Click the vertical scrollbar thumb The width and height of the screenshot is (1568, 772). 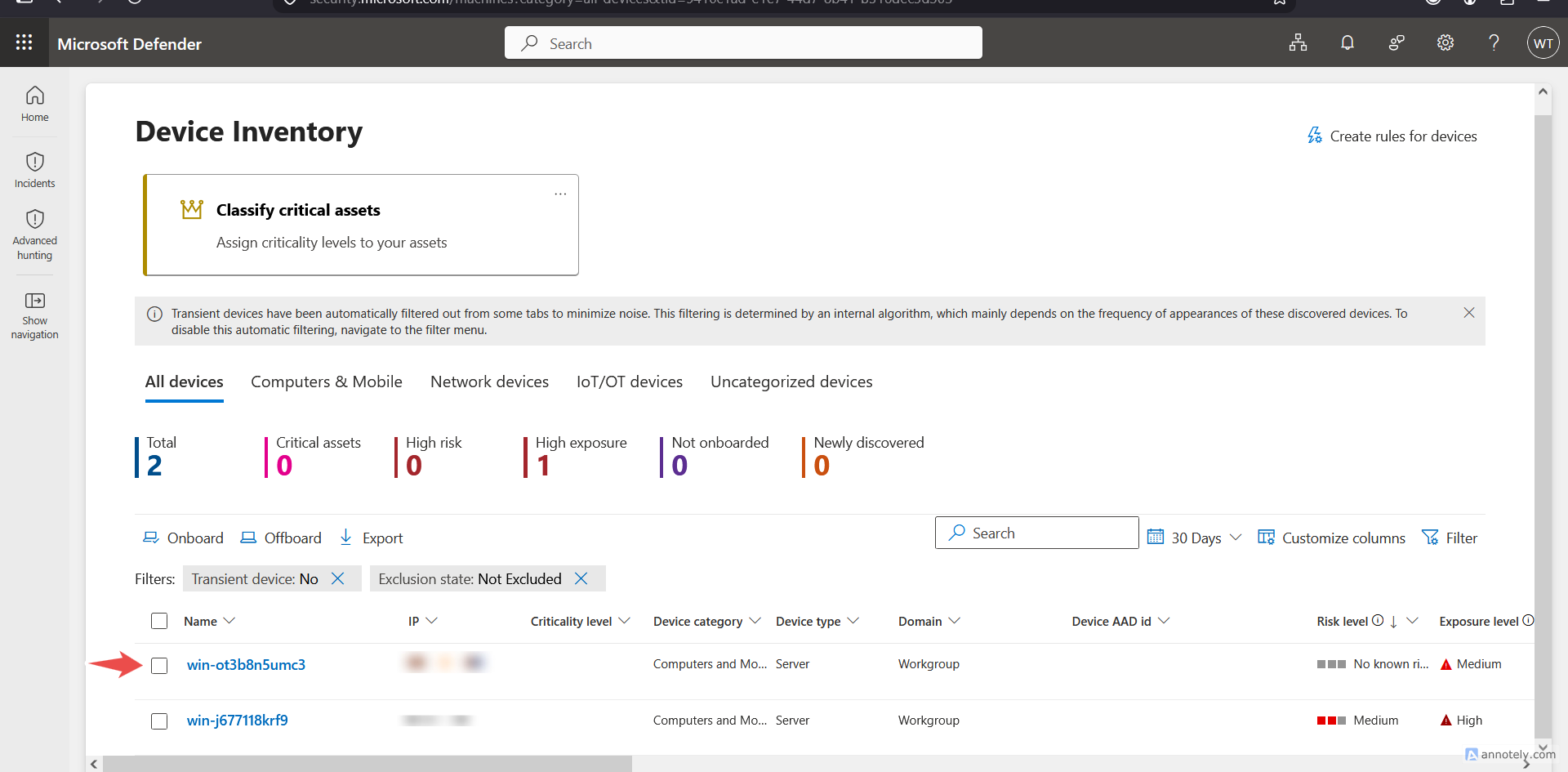1543,425
